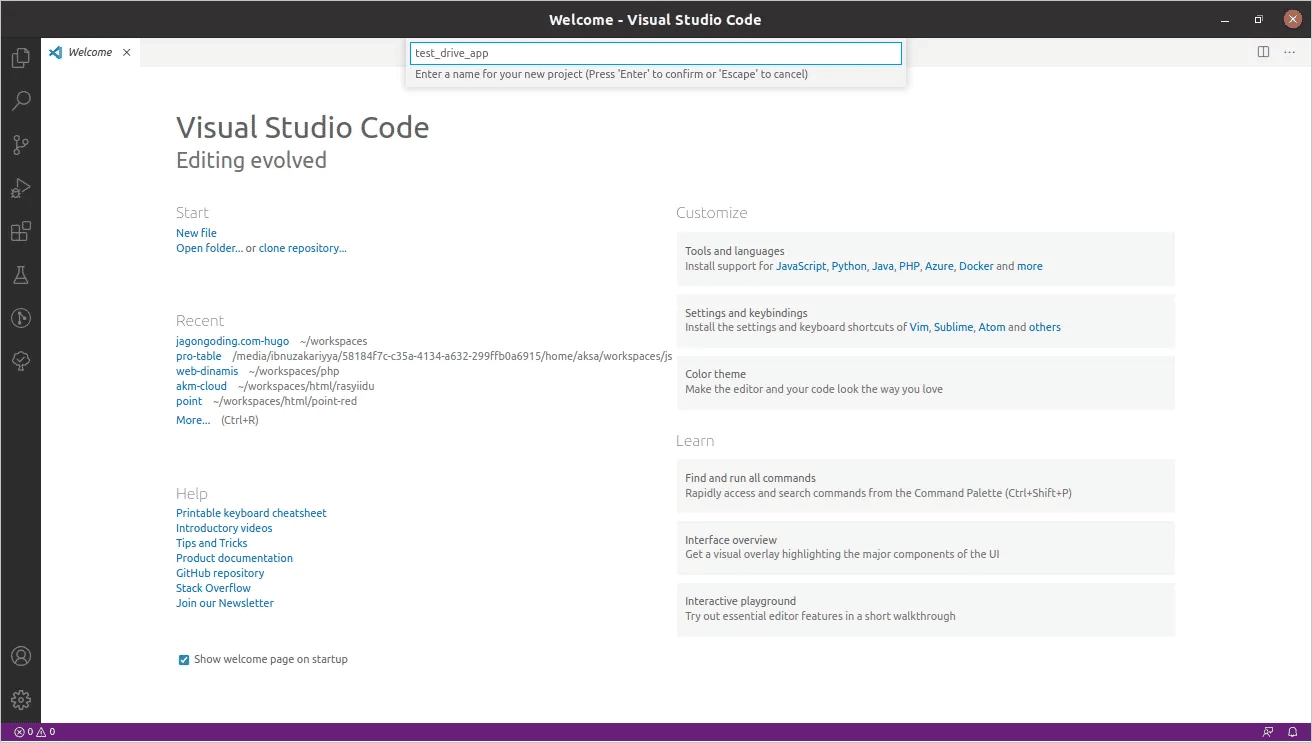The image size is (1312, 743).
Task: Open the Manage gear icon
Action: click(x=20, y=700)
